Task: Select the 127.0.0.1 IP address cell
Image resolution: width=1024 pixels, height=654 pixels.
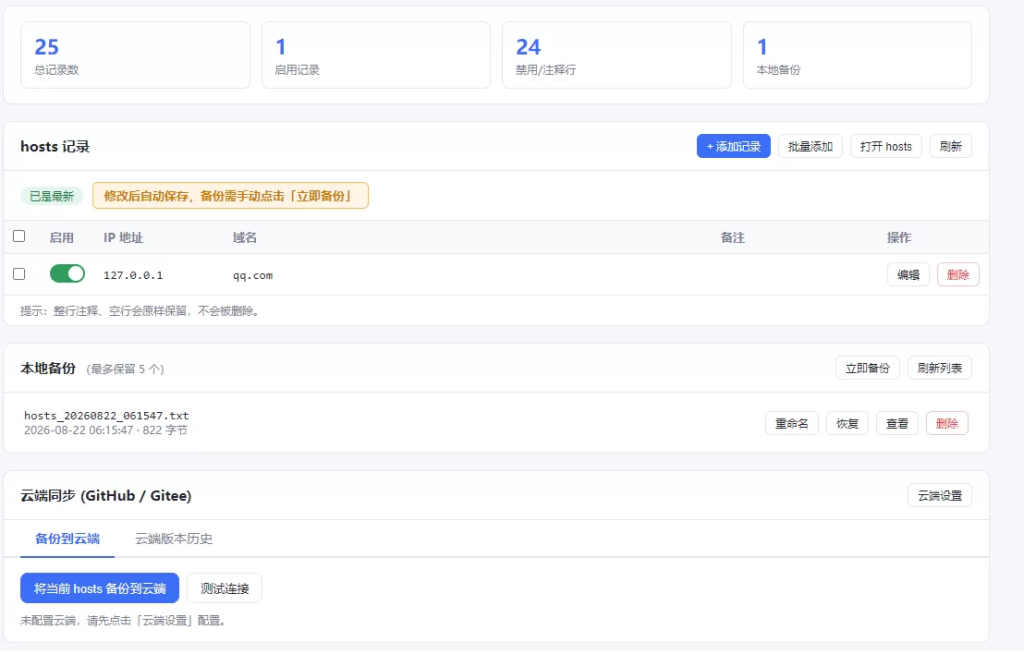Action: click(133, 275)
